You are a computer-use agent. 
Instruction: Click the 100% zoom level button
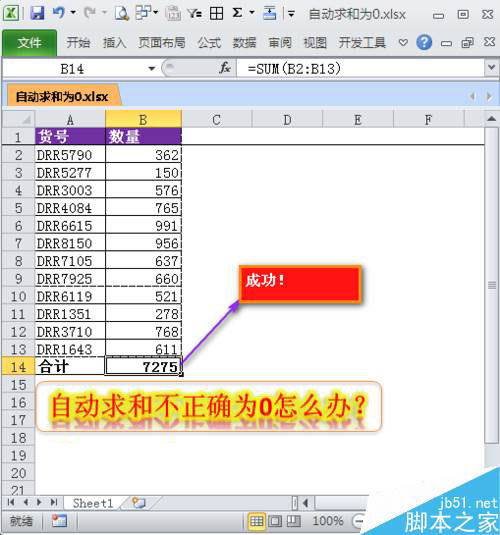328,521
